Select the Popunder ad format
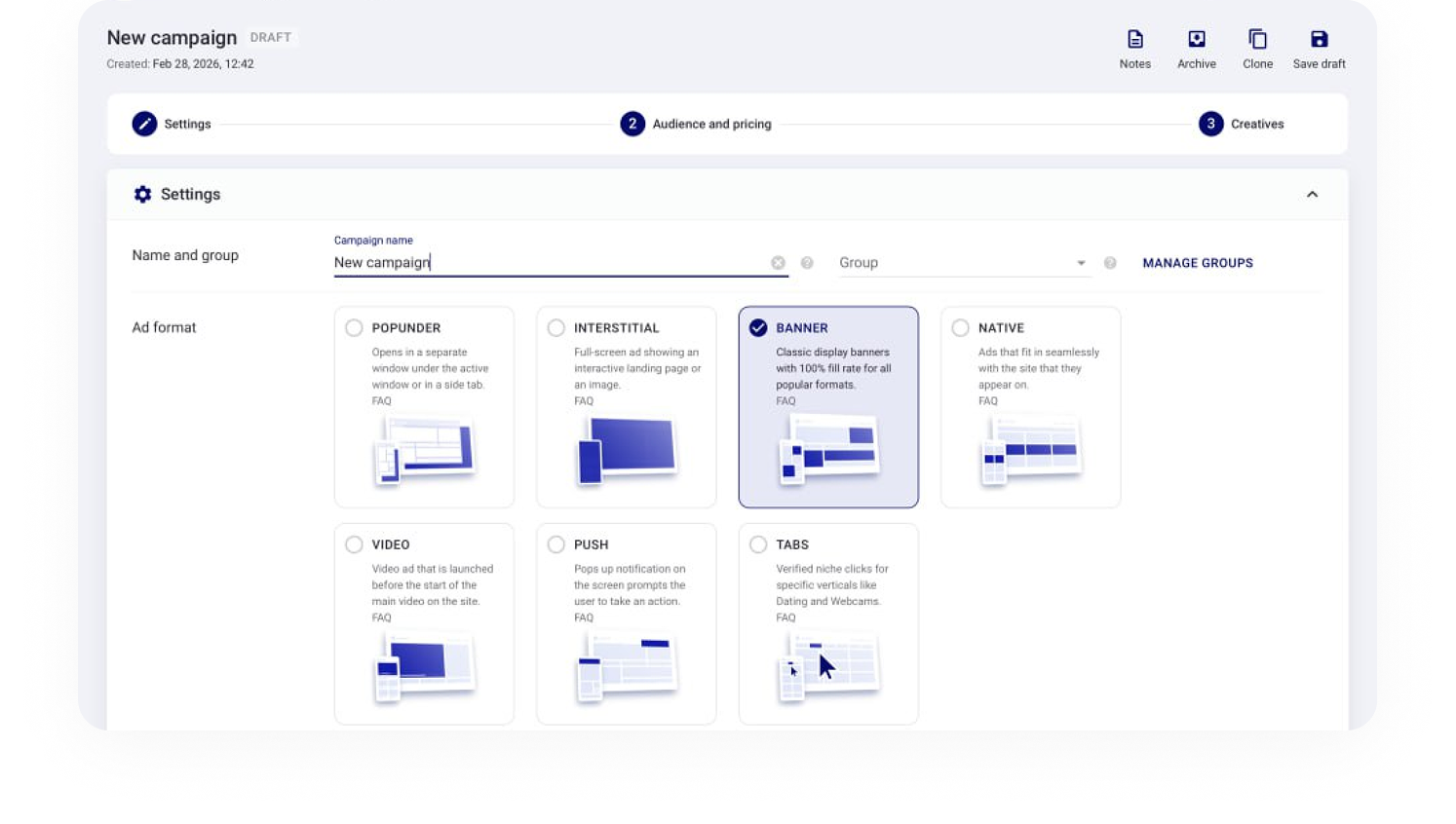Image resolution: width=1456 pixels, height=824 pixels. pyautogui.click(x=355, y=328)
